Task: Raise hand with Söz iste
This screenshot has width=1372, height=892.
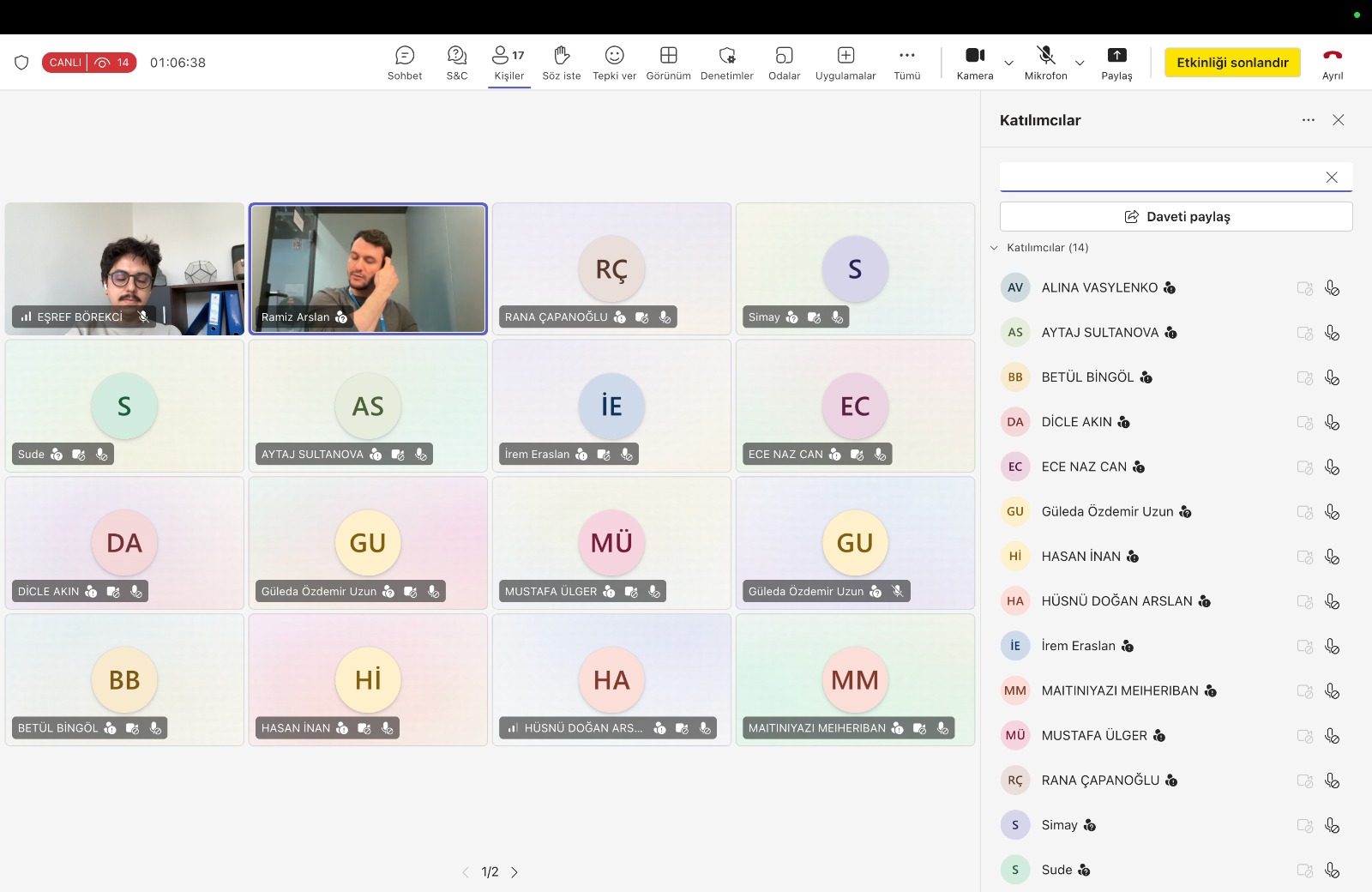Action: 562,63
